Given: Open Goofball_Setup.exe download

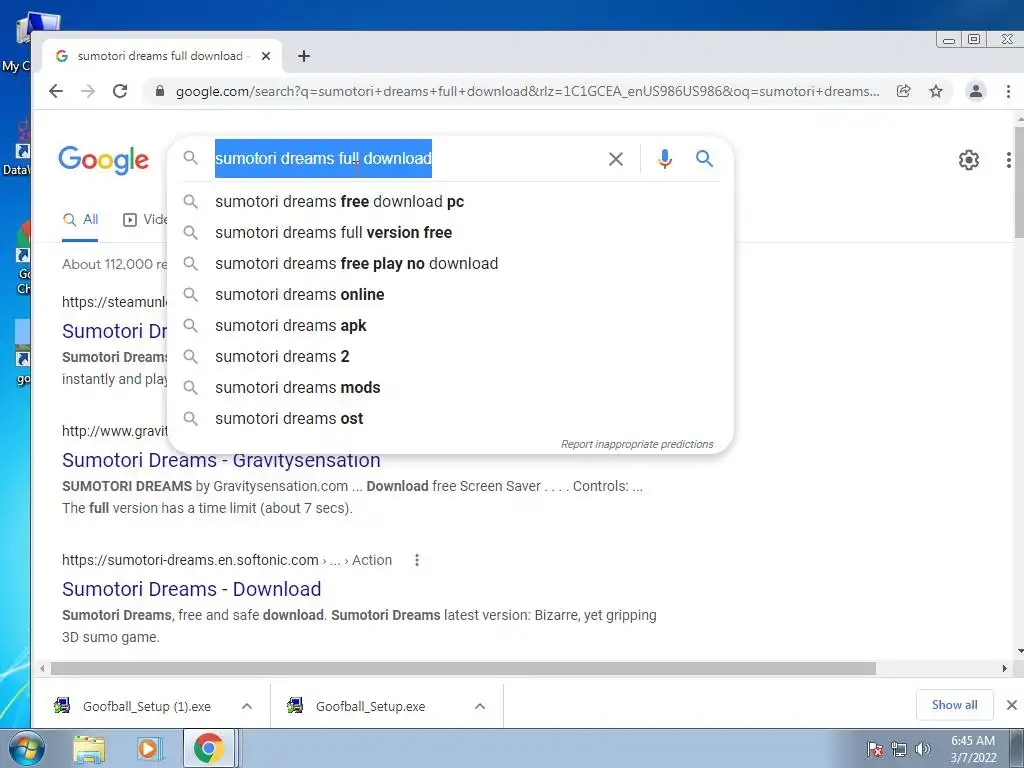Looking at the screenshot, I should 370,706.
